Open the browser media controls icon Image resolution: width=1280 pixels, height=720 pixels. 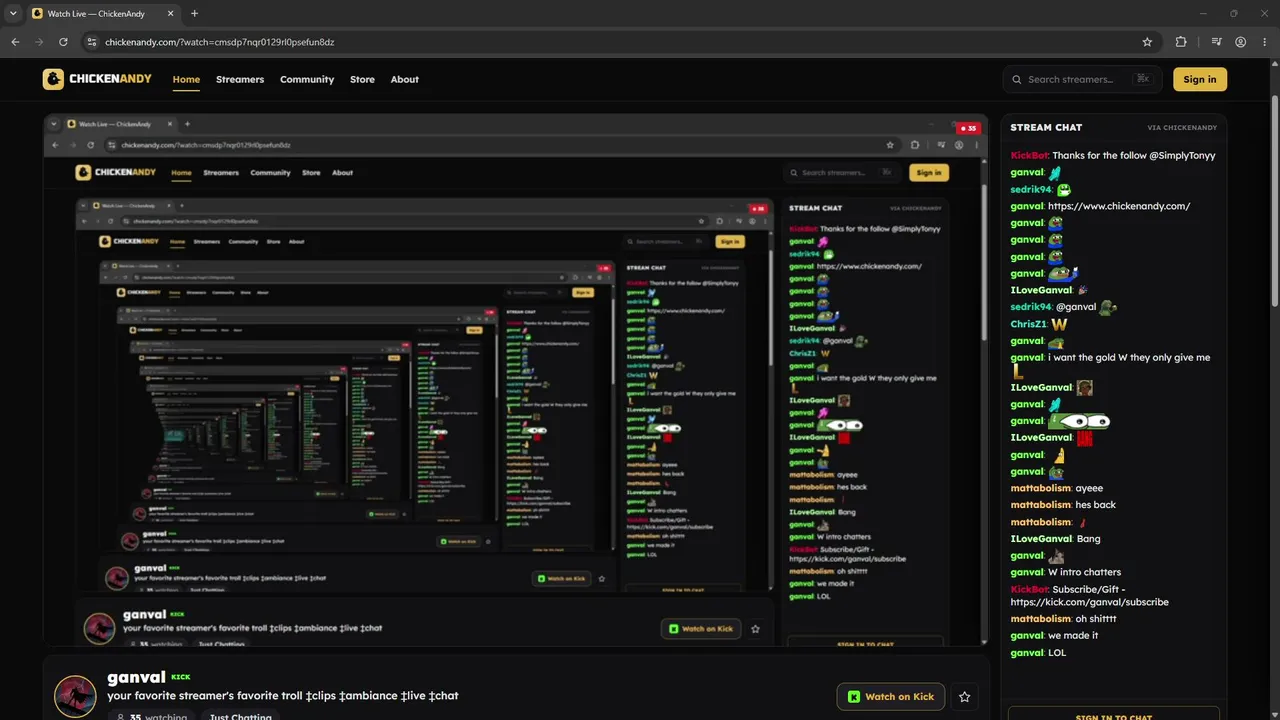(1216, 42)
